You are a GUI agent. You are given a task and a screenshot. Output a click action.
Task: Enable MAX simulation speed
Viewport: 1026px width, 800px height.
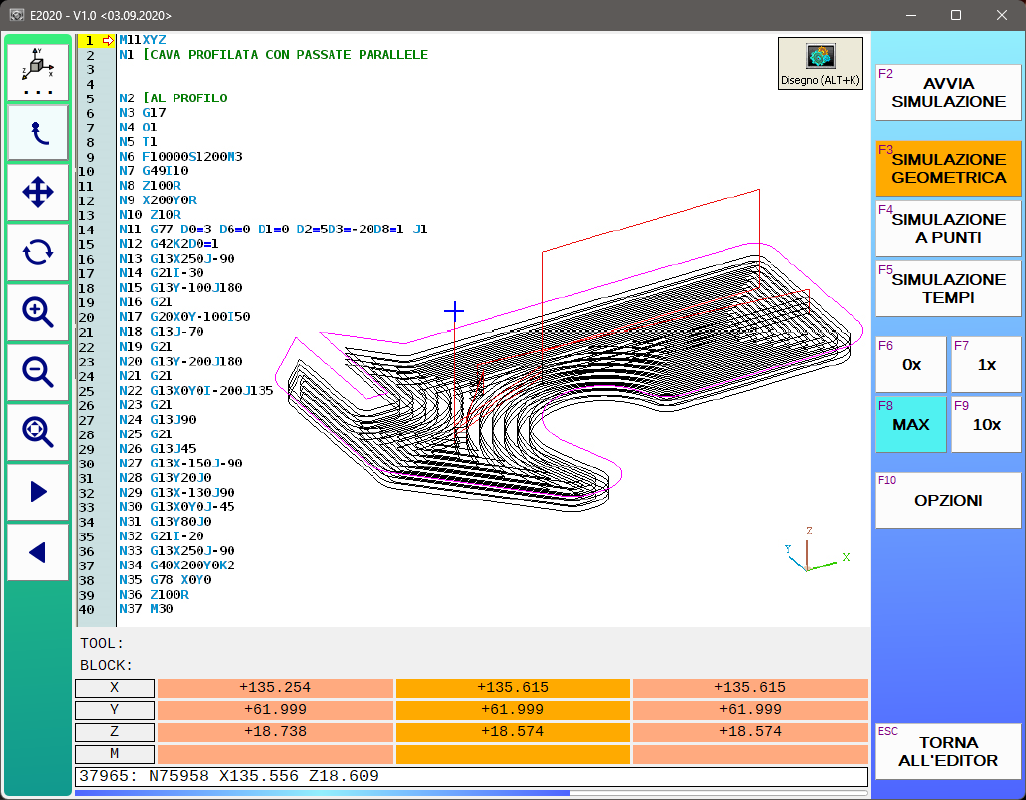click(910, 424)
